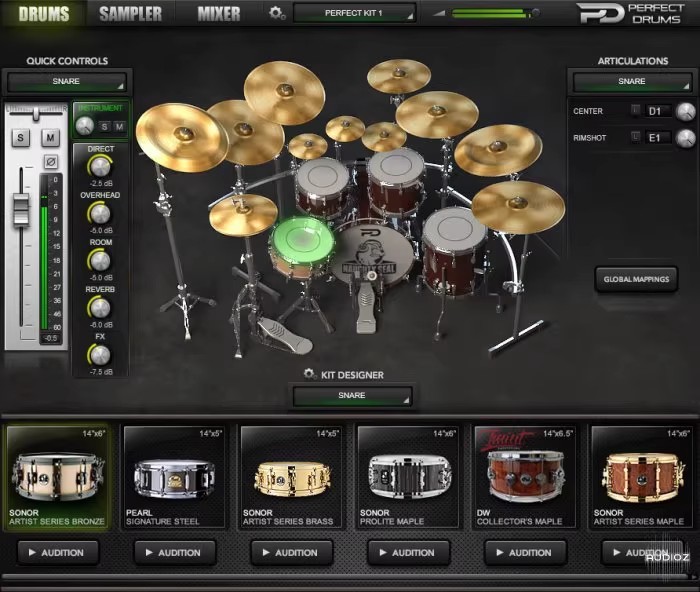Toggle the phase invert button
The height and width of the screenshot is (592, 700).
pos(51,160)
